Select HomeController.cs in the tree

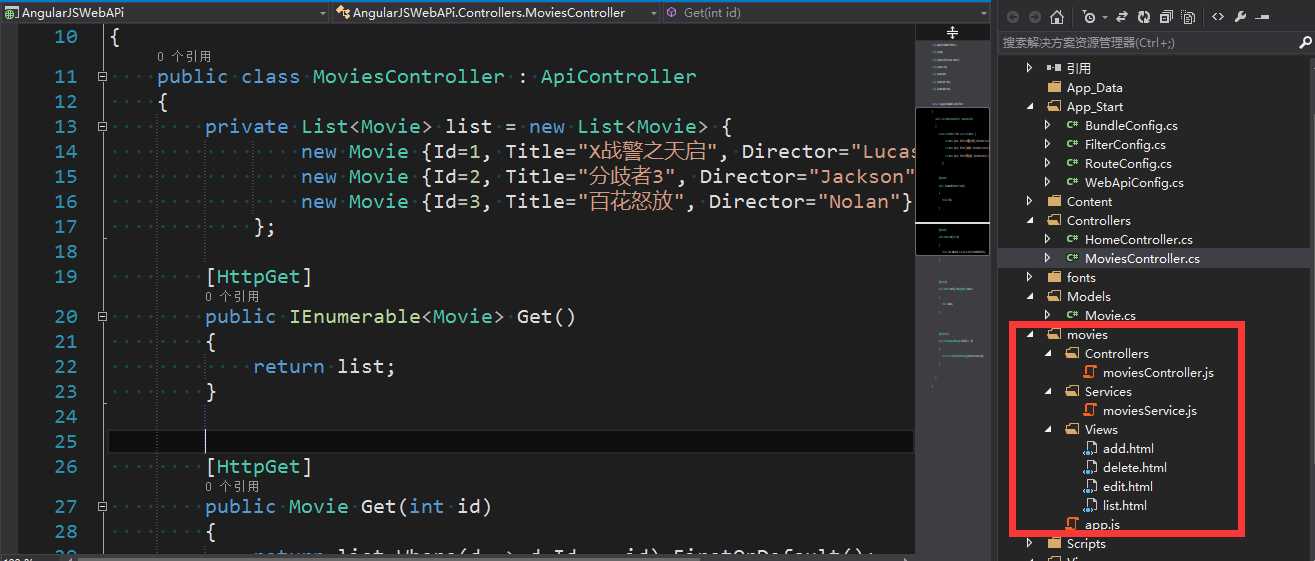coord(1138,239)
